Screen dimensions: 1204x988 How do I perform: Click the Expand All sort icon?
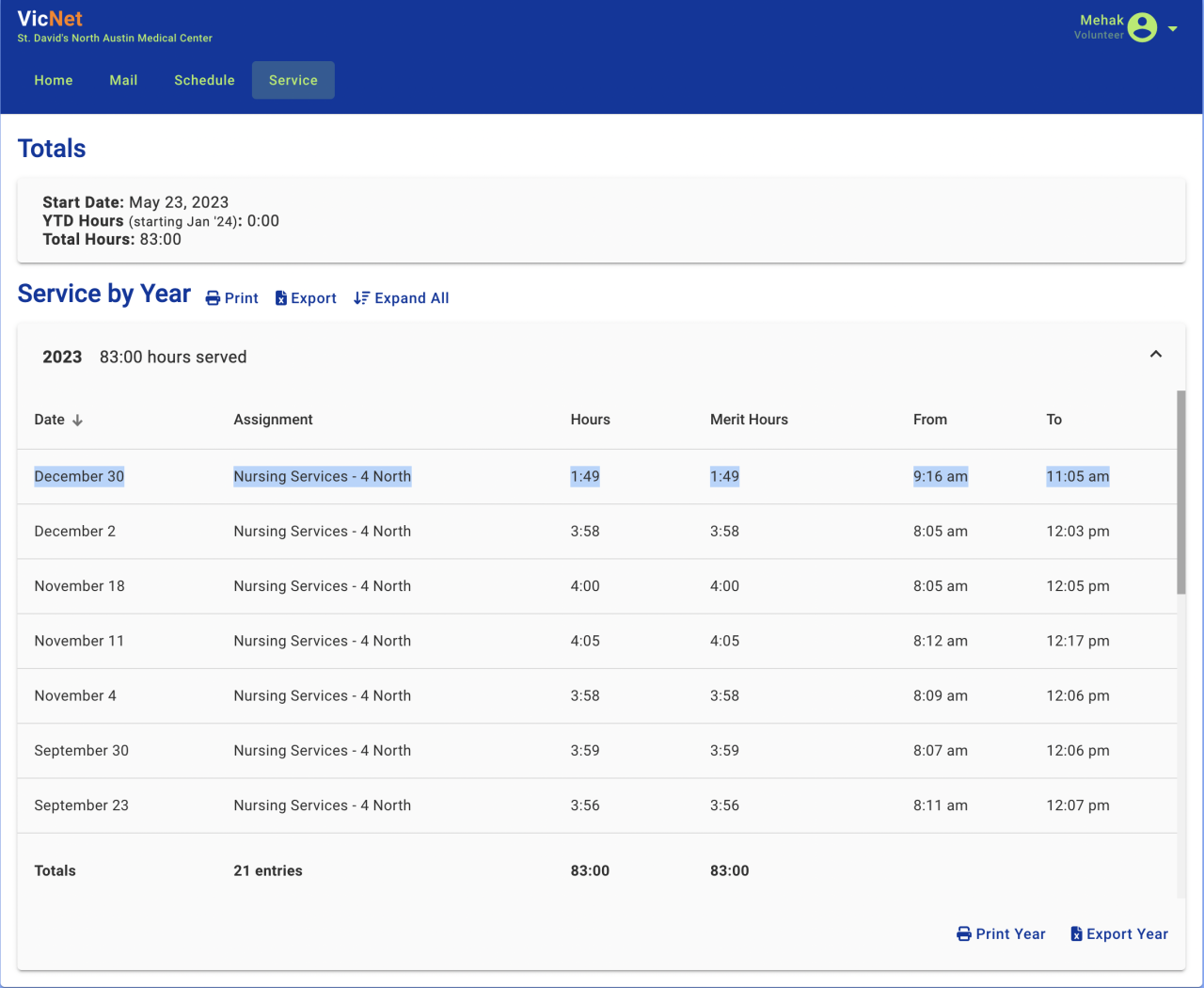(x=361, y=298)
